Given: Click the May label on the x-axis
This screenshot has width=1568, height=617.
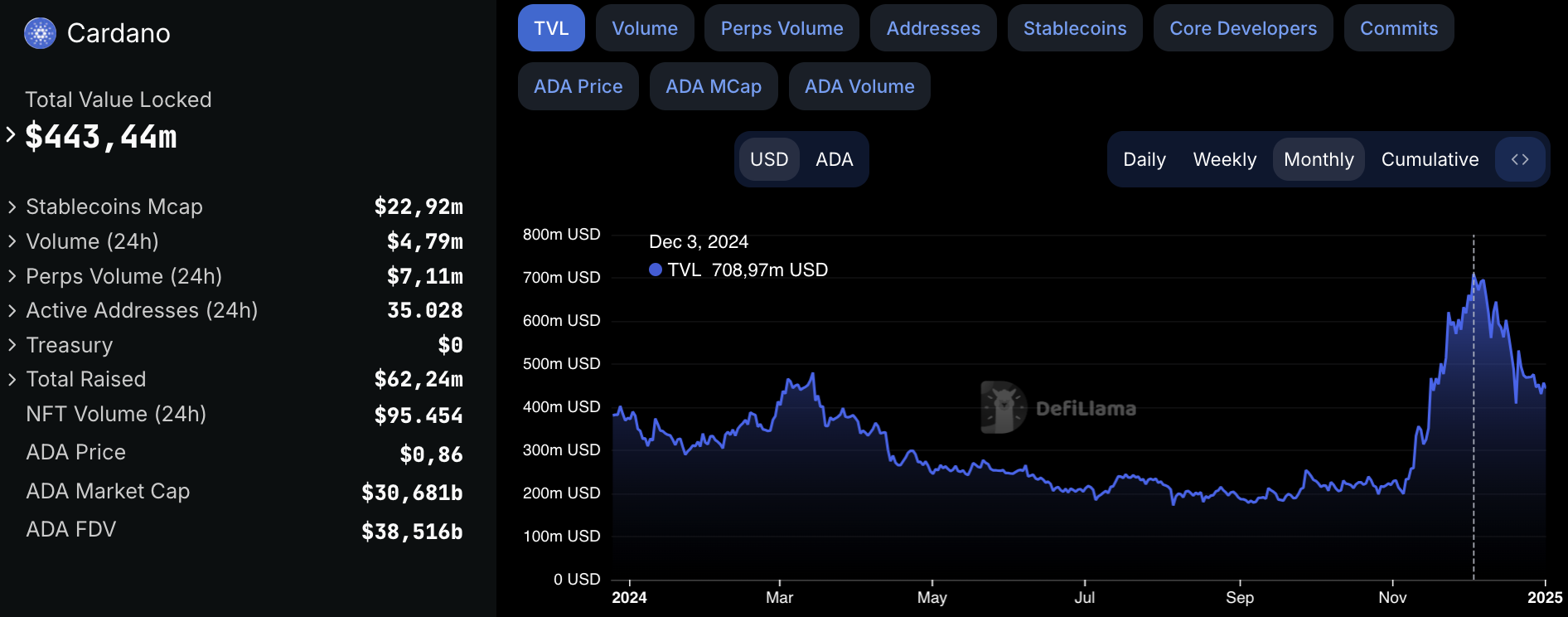Looking at the screenshot, I should pos(932,597).
